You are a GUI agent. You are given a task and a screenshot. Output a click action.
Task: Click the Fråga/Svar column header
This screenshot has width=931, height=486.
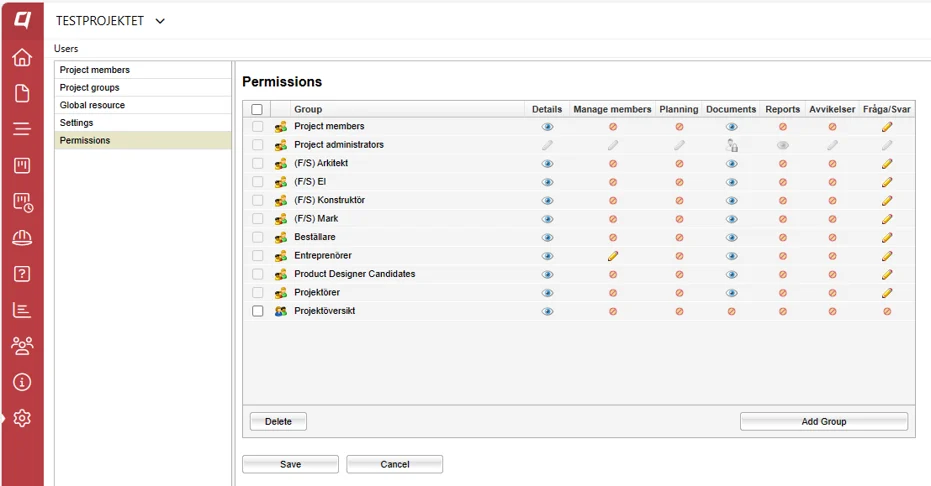[x=886, y=109]
